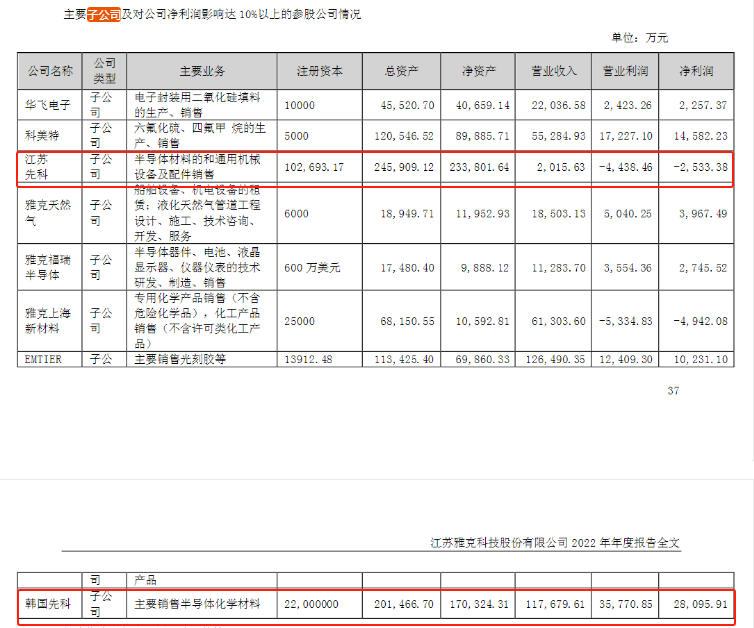Select the 韩国先科 company name cell

[x=48, y=603]
